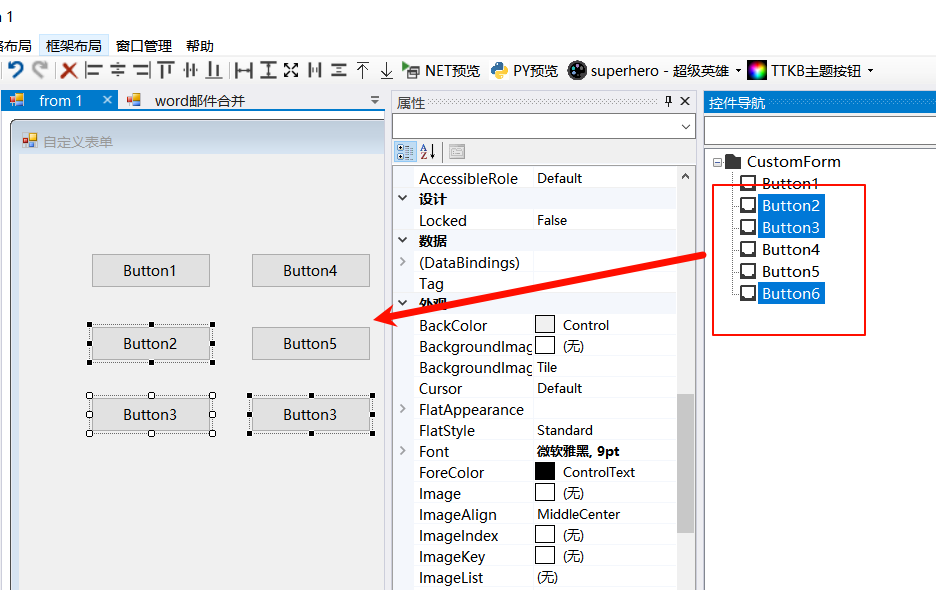Open the TTKB主题按钮 dropdown arrow

[870, 71]
